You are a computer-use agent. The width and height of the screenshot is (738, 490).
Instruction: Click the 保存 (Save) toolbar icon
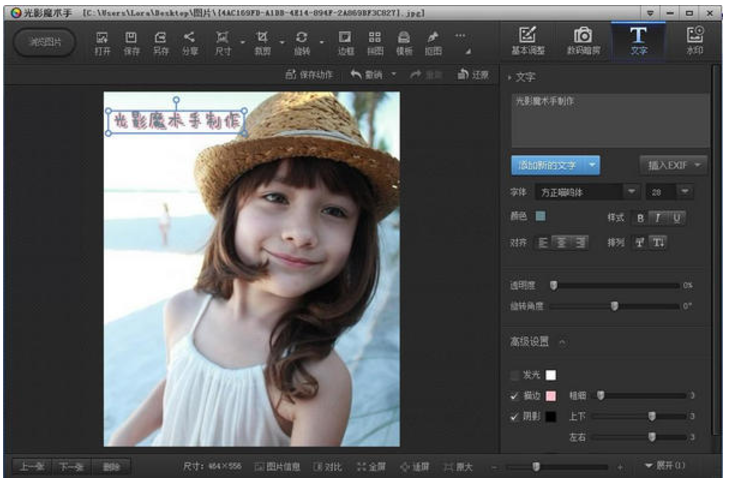coord(131,41)
